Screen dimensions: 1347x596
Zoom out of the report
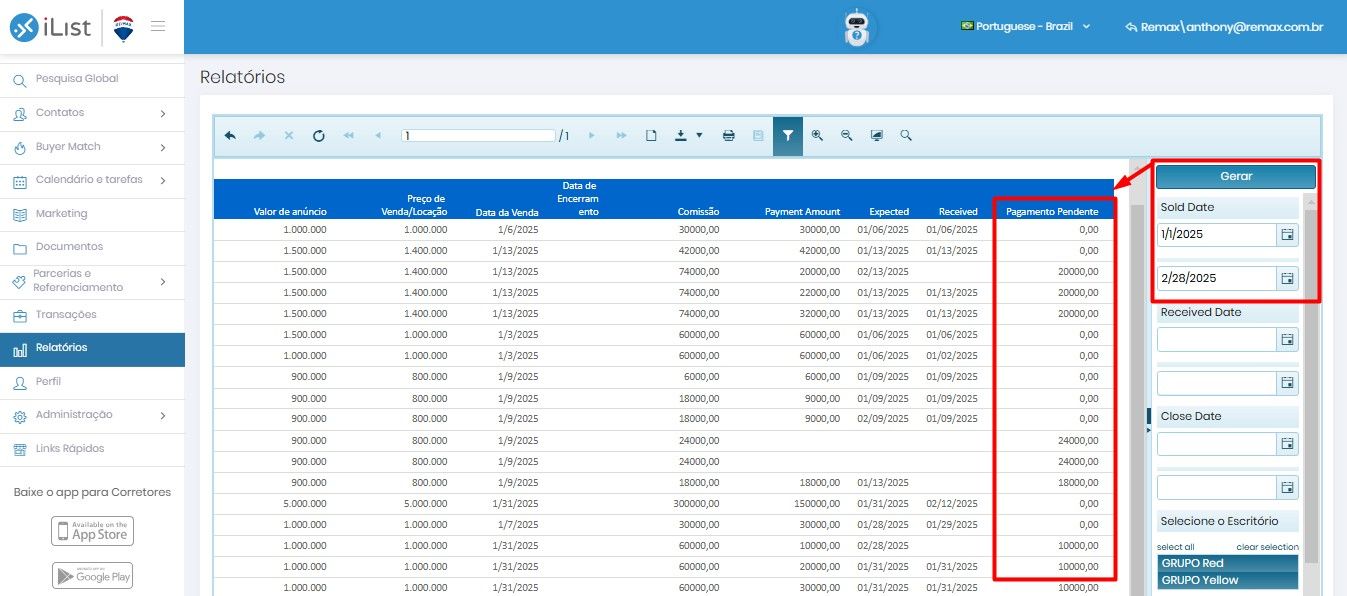pos(847,136)
